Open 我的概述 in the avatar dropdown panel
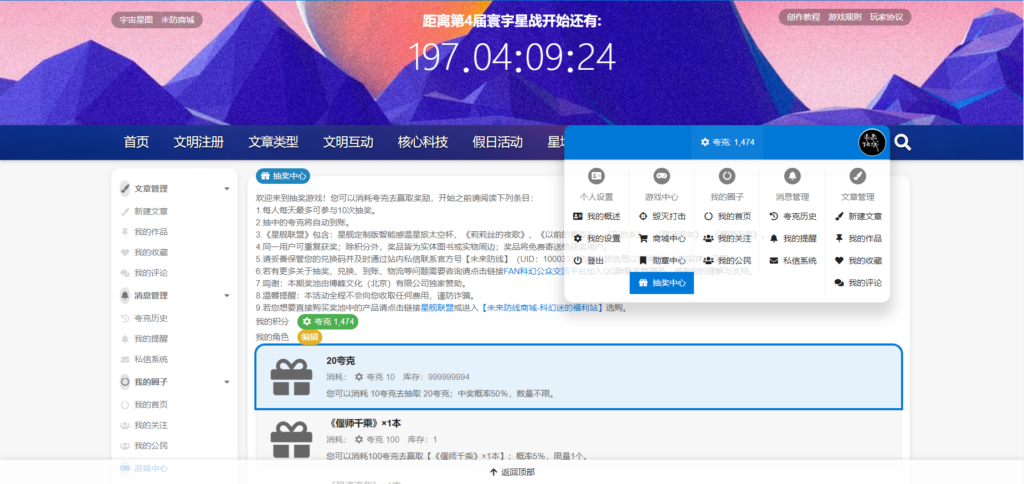1024x484 pixels. pos(596,216)
